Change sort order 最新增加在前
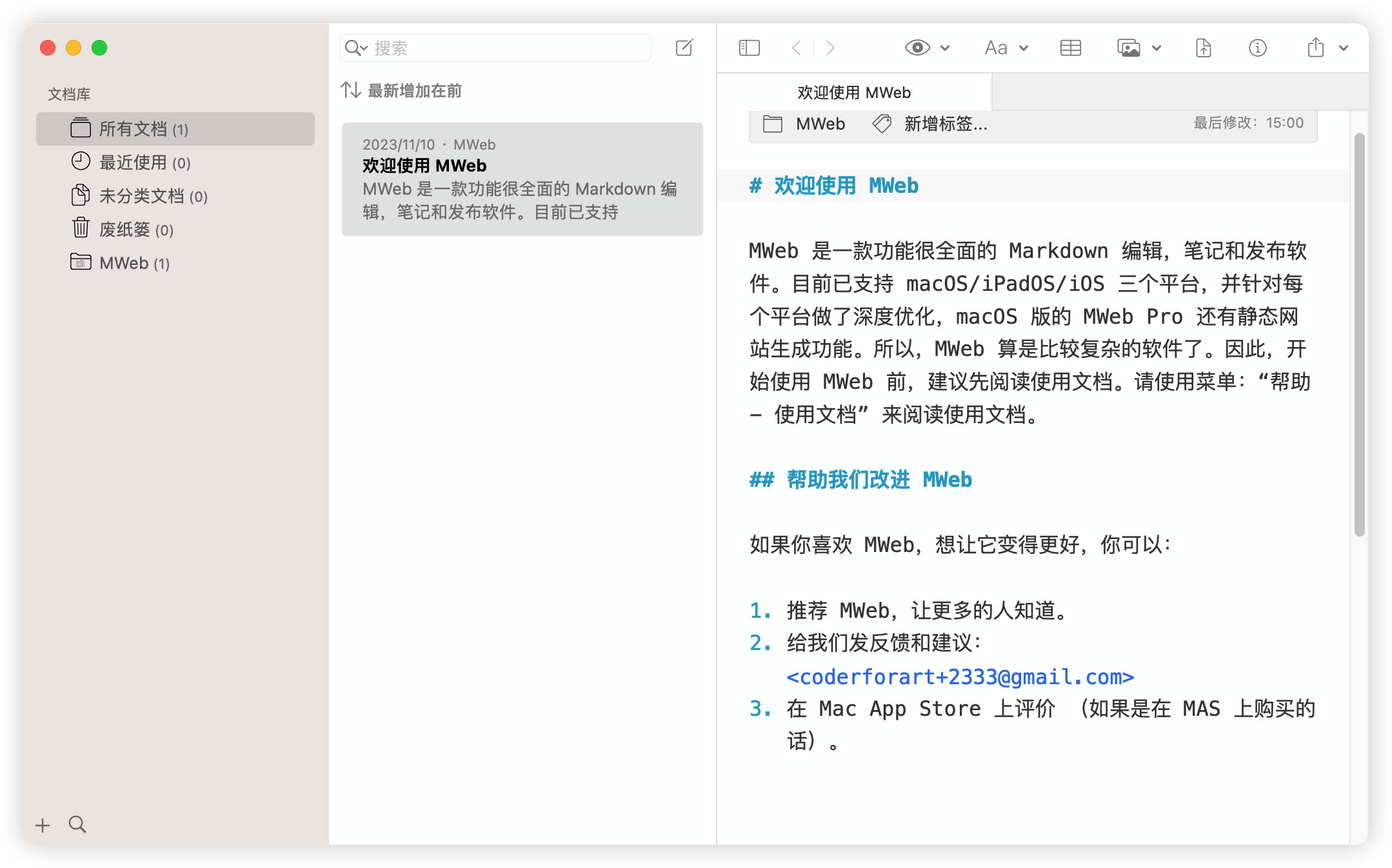Image resolution: width=1392 pixels, height=868 pixels. (415, 91)
